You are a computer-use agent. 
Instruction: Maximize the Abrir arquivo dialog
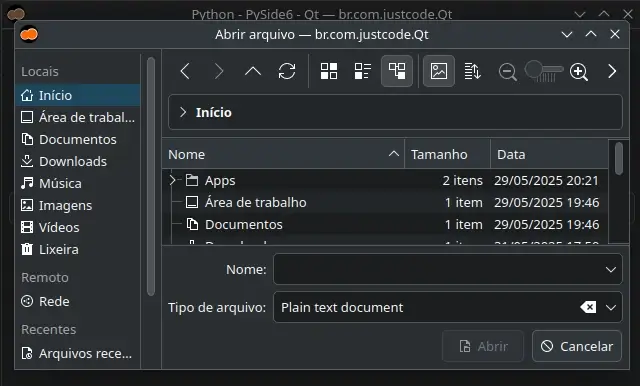591,34
